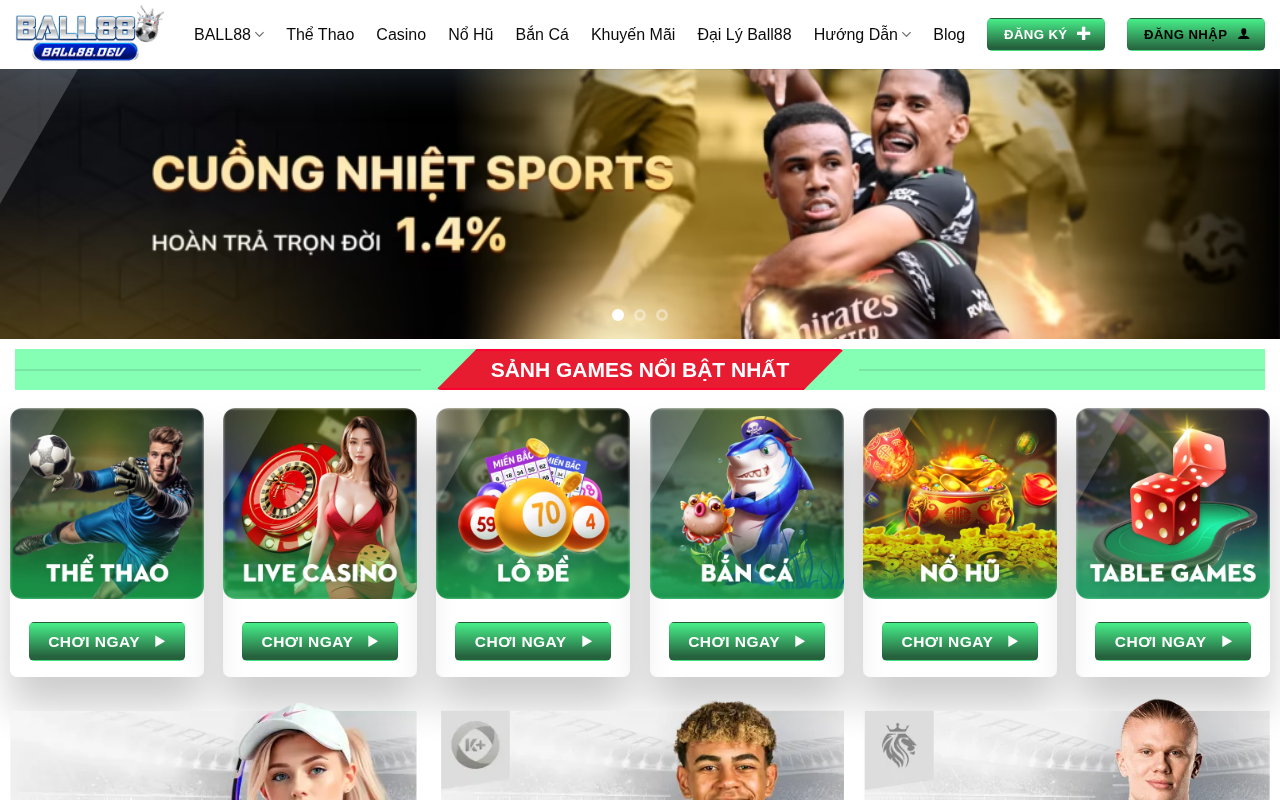The height and width of the screenshot is (800, 1280).
Task: Click CHƠI NGAY under Lô Đề
Action: coord(533,642)
